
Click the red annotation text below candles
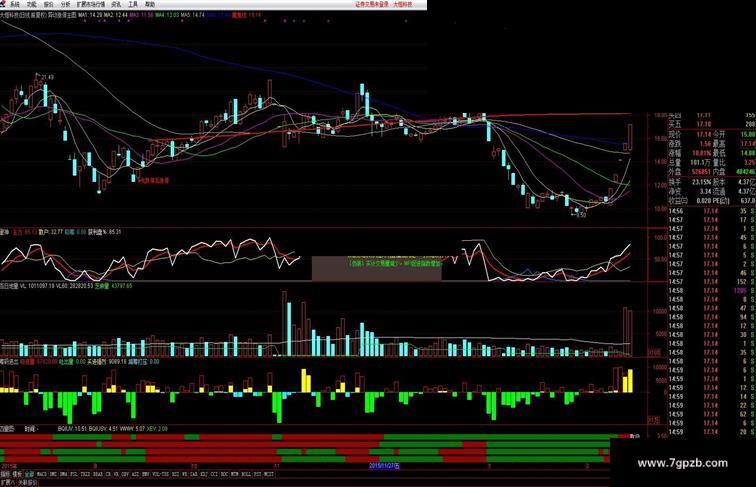(x=154, y=180)
